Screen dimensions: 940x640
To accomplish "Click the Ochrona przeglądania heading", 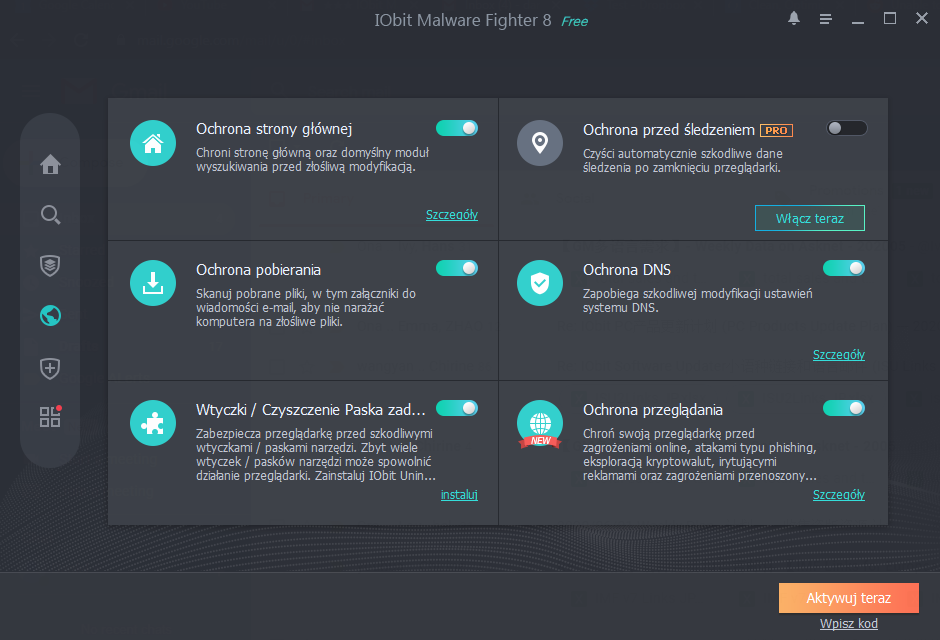I will point(652,410).
